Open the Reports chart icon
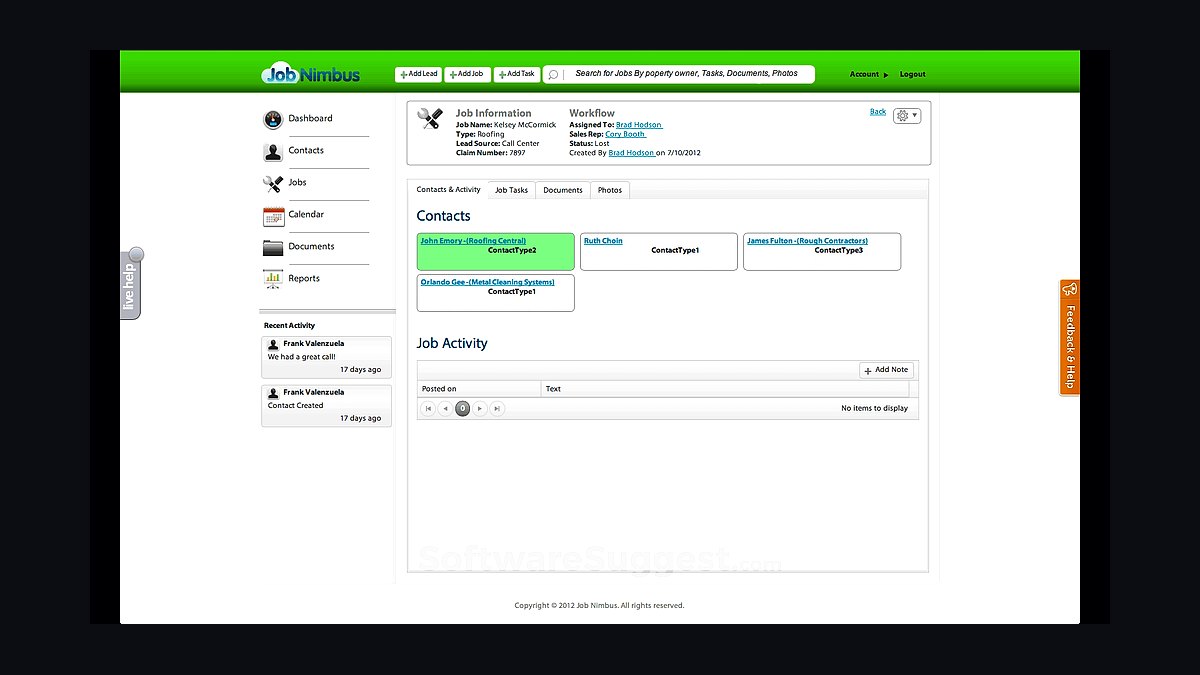Viewport: 1200px width, 675px height. click(273, 280)
